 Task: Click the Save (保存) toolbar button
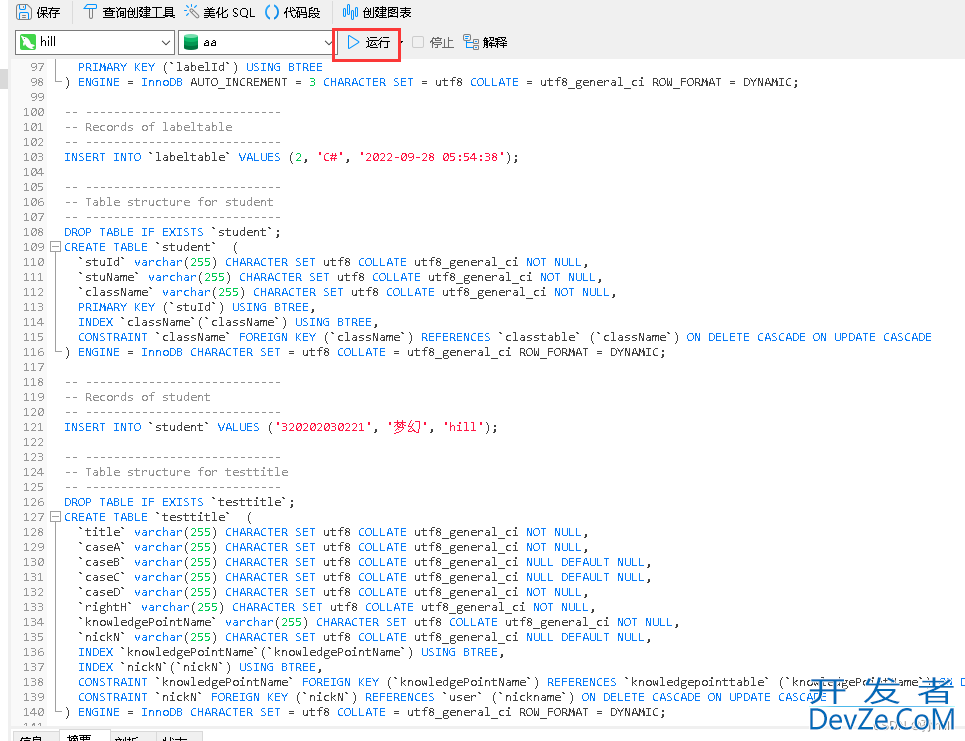click(x=38, y=12)
